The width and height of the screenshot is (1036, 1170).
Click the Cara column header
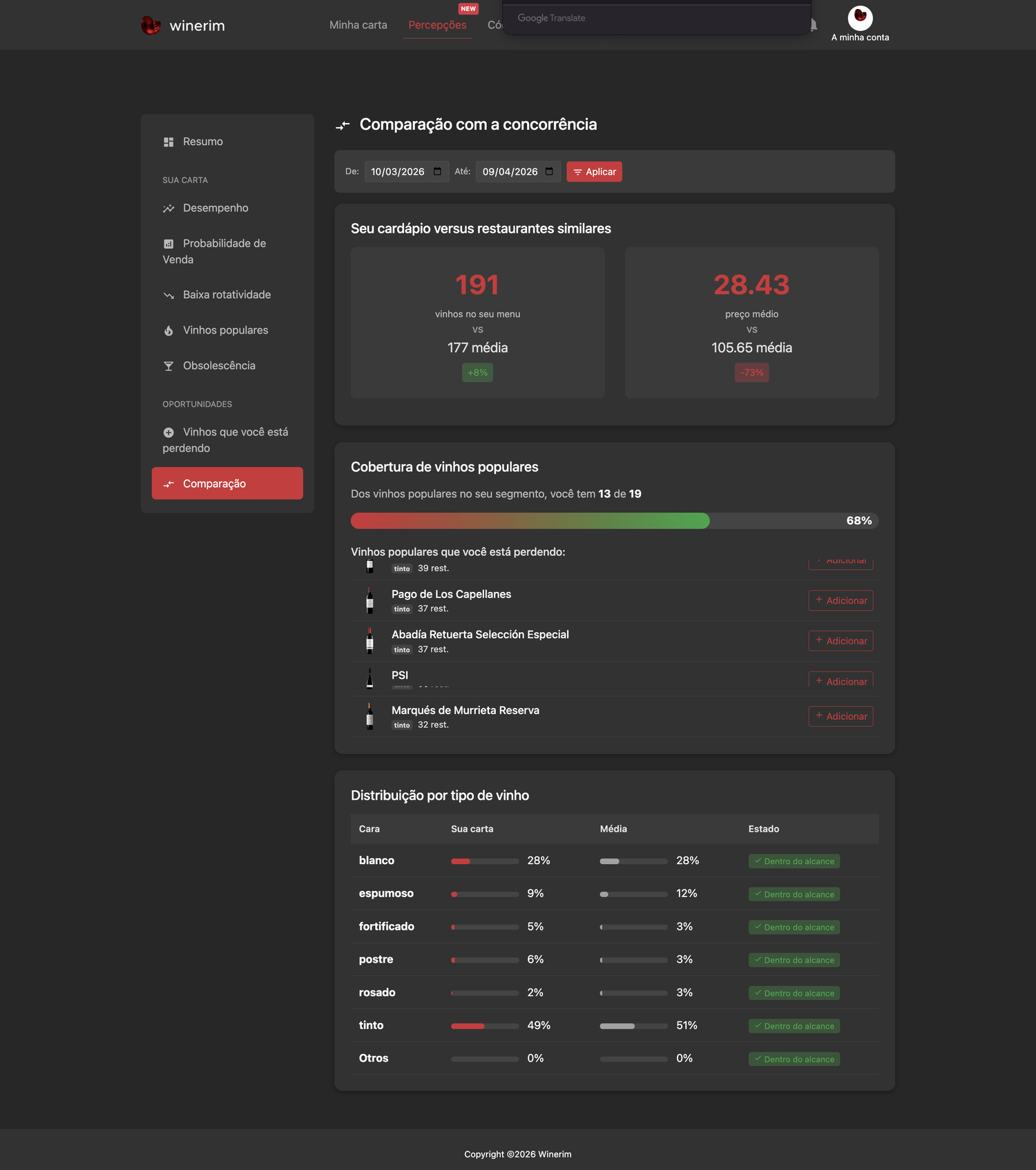370,829
